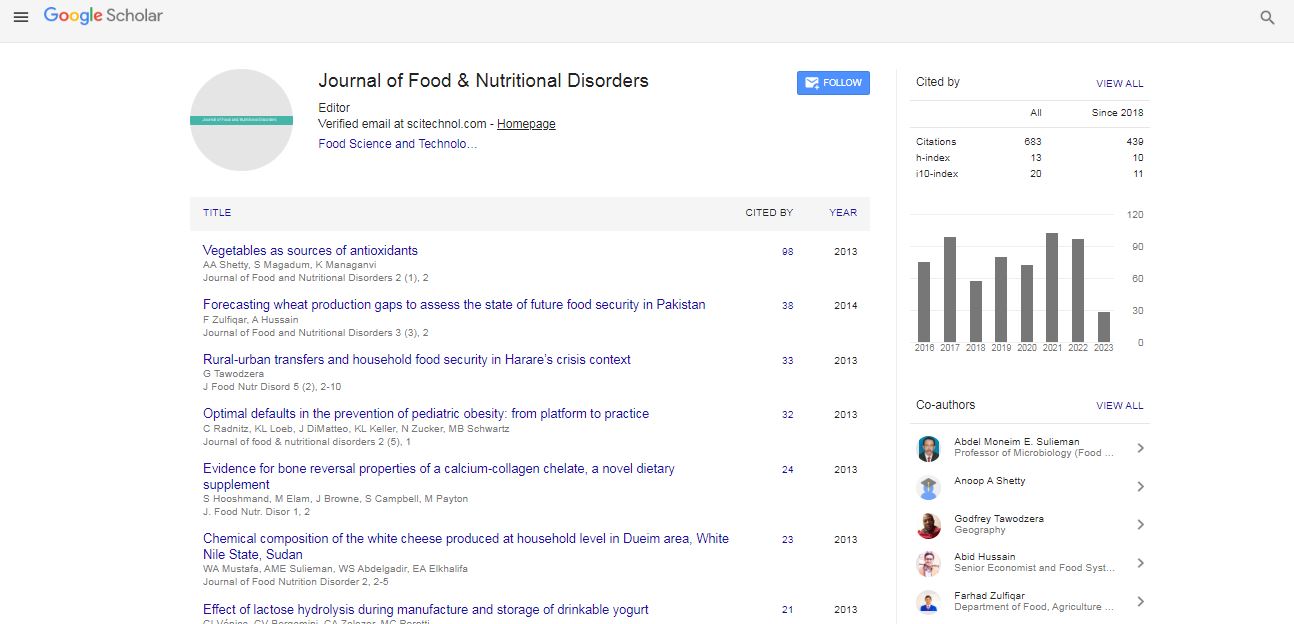Screen dimensions: 1294x624
Task: Open Optimal defaults in pediatric obesity article
Action: click(x=426, y=414)
